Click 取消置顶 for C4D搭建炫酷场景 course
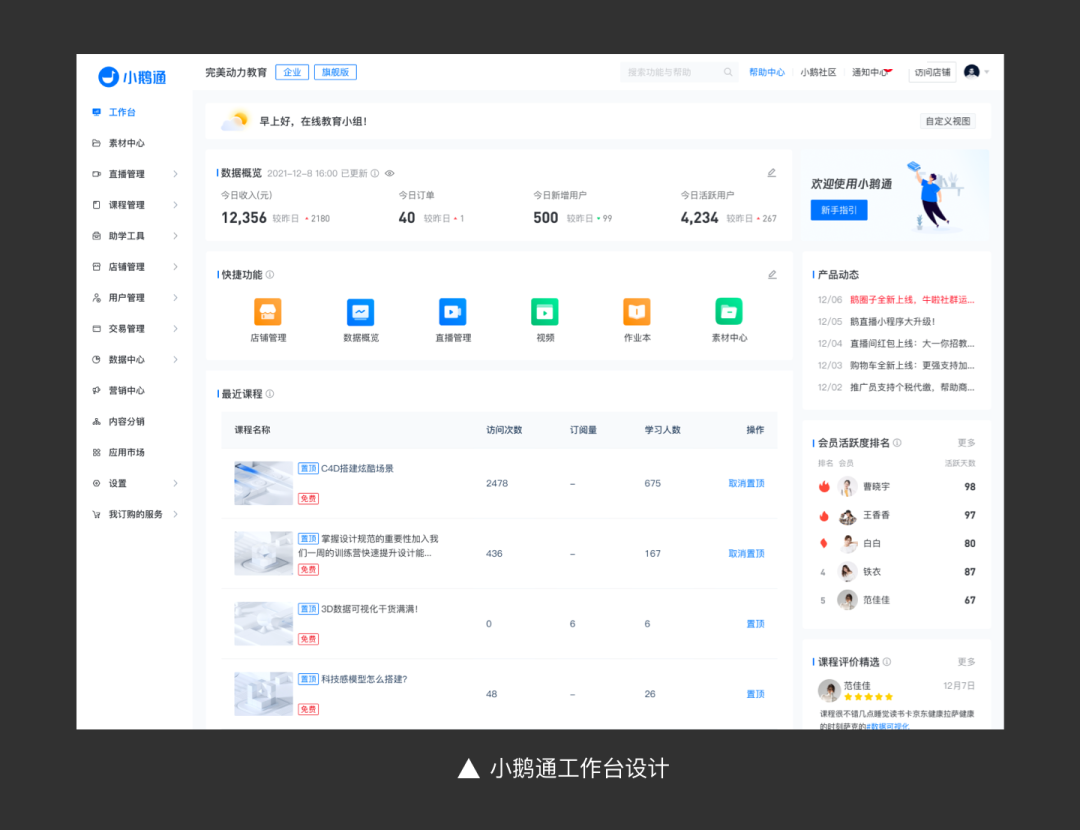The image size is (1080, 830). pos(746,483)
